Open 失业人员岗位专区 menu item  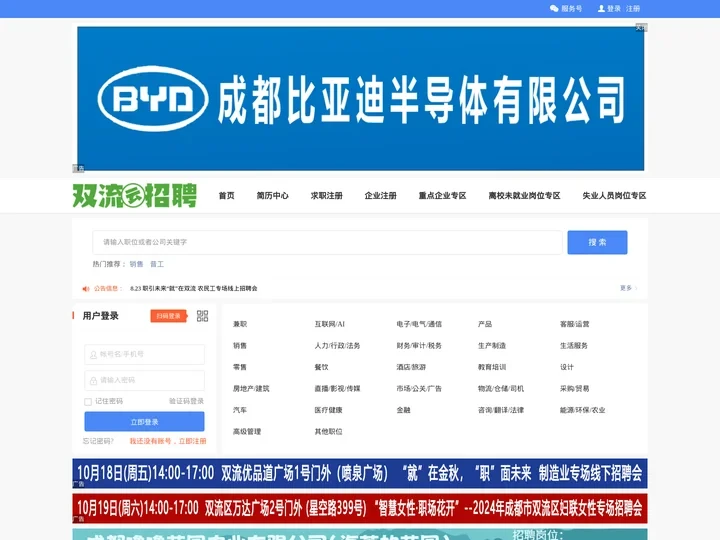coord(614,196)
